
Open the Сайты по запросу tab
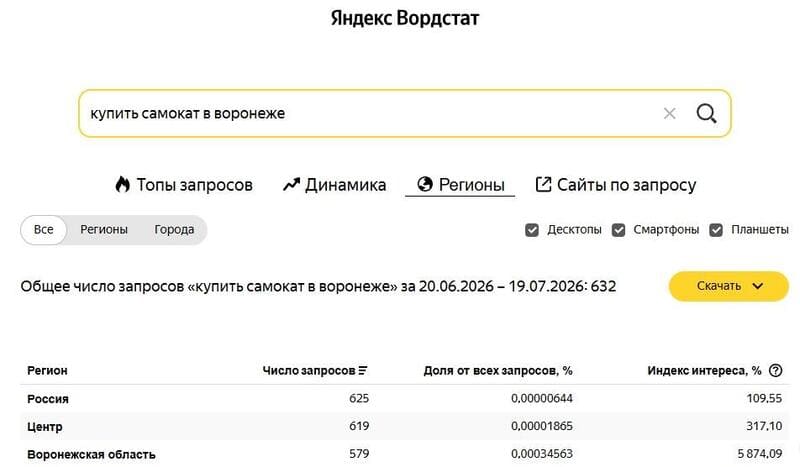[616, 185]
